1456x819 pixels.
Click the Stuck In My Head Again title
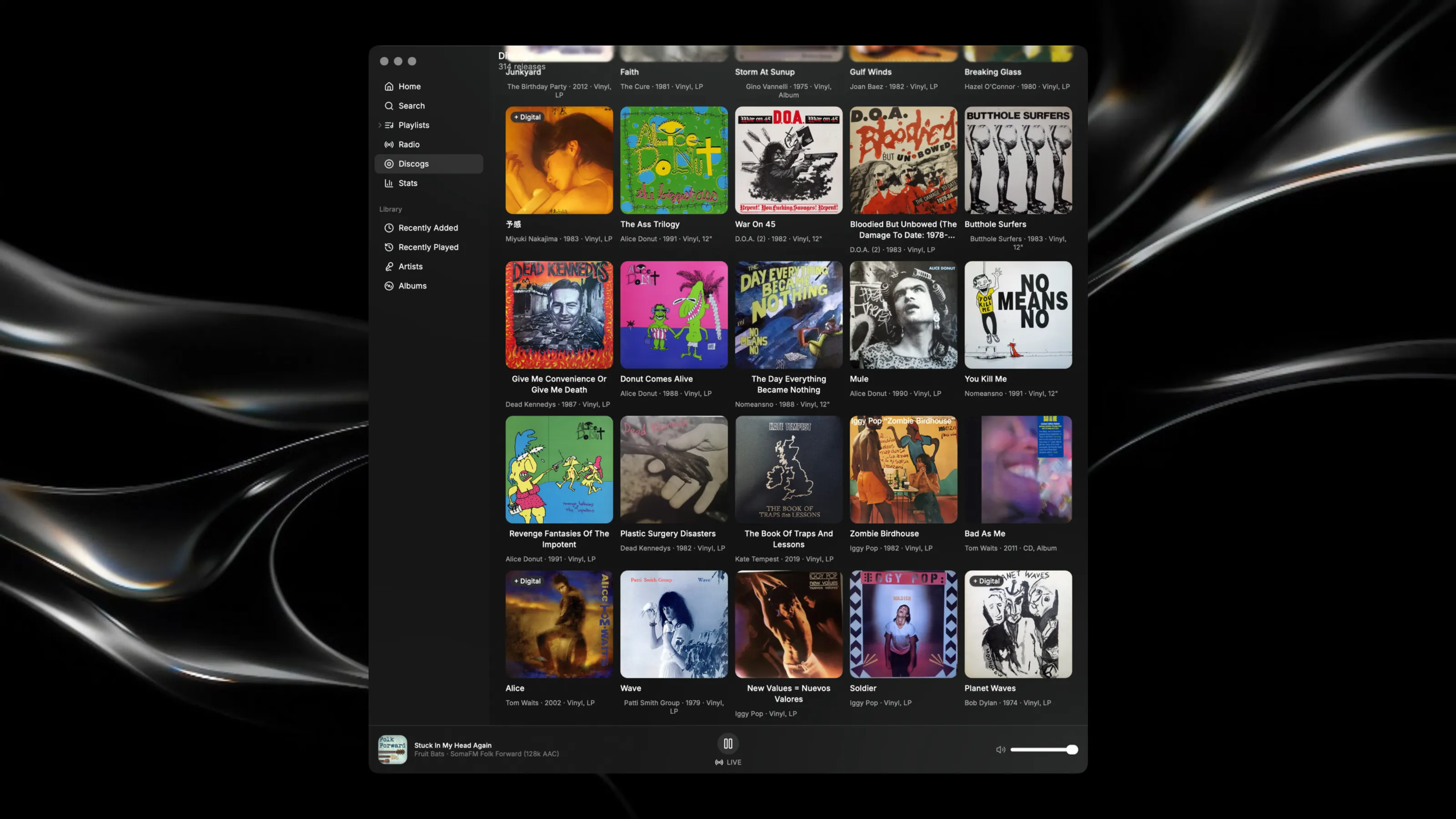453,745
